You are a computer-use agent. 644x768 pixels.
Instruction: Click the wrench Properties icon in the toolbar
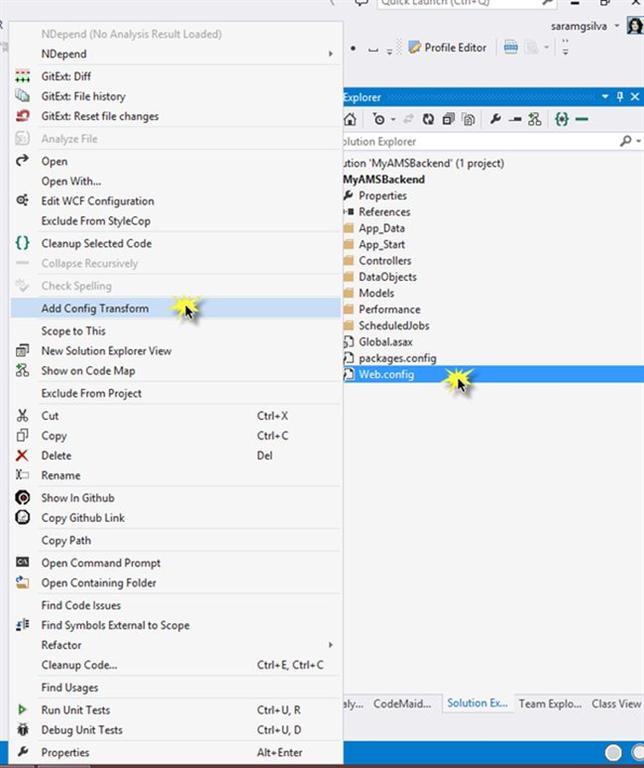click(495, 119)
